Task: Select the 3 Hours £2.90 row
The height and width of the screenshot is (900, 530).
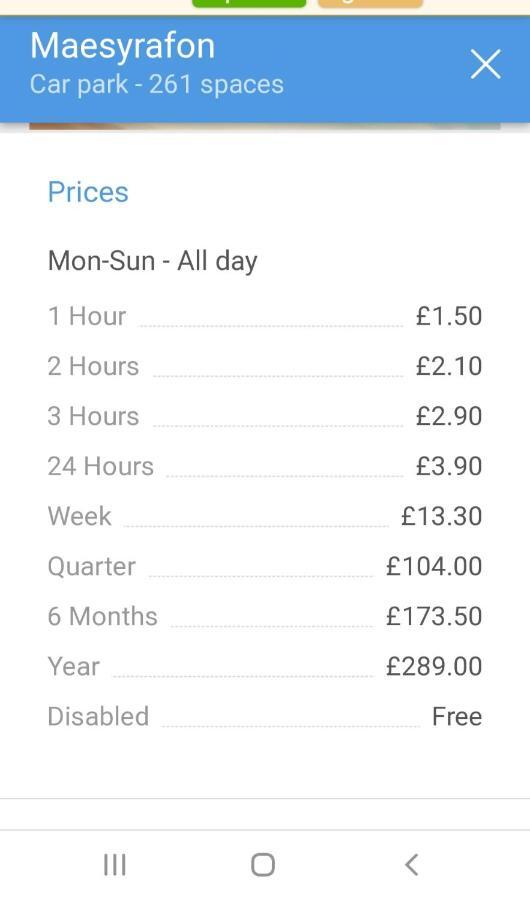Action: [265, 416]
